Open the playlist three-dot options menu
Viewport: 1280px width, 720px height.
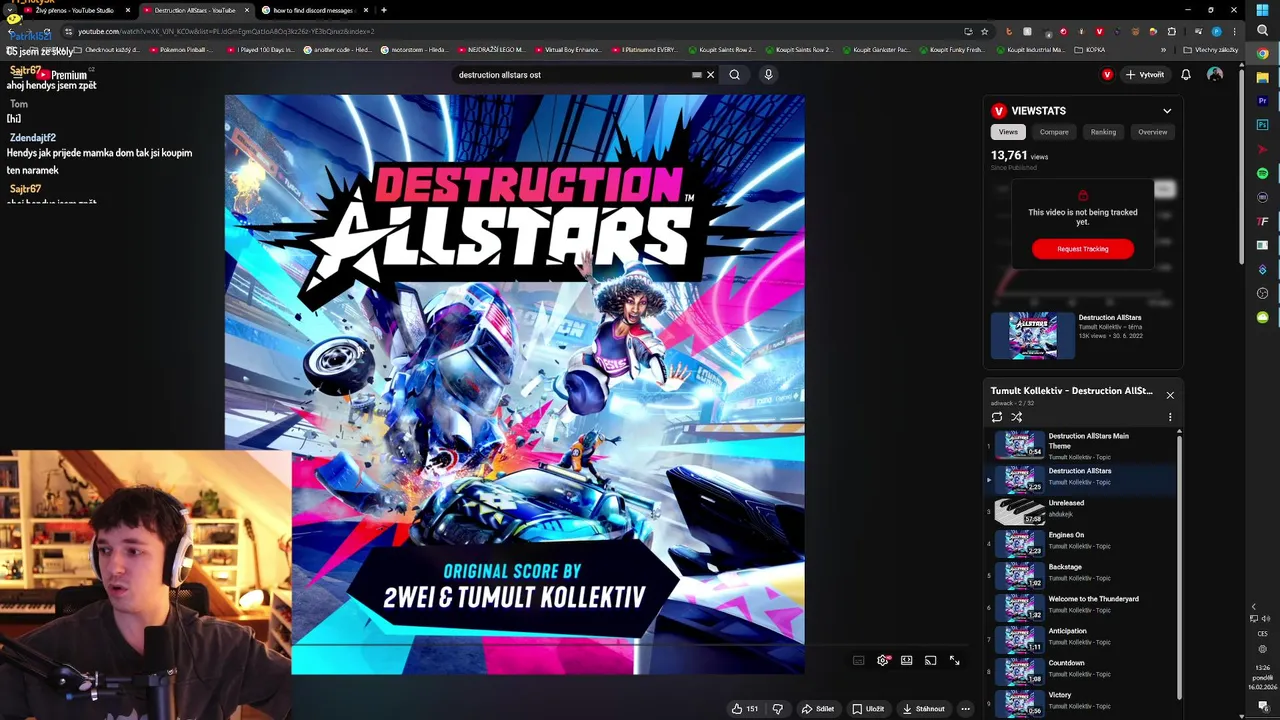point(1170,417)
